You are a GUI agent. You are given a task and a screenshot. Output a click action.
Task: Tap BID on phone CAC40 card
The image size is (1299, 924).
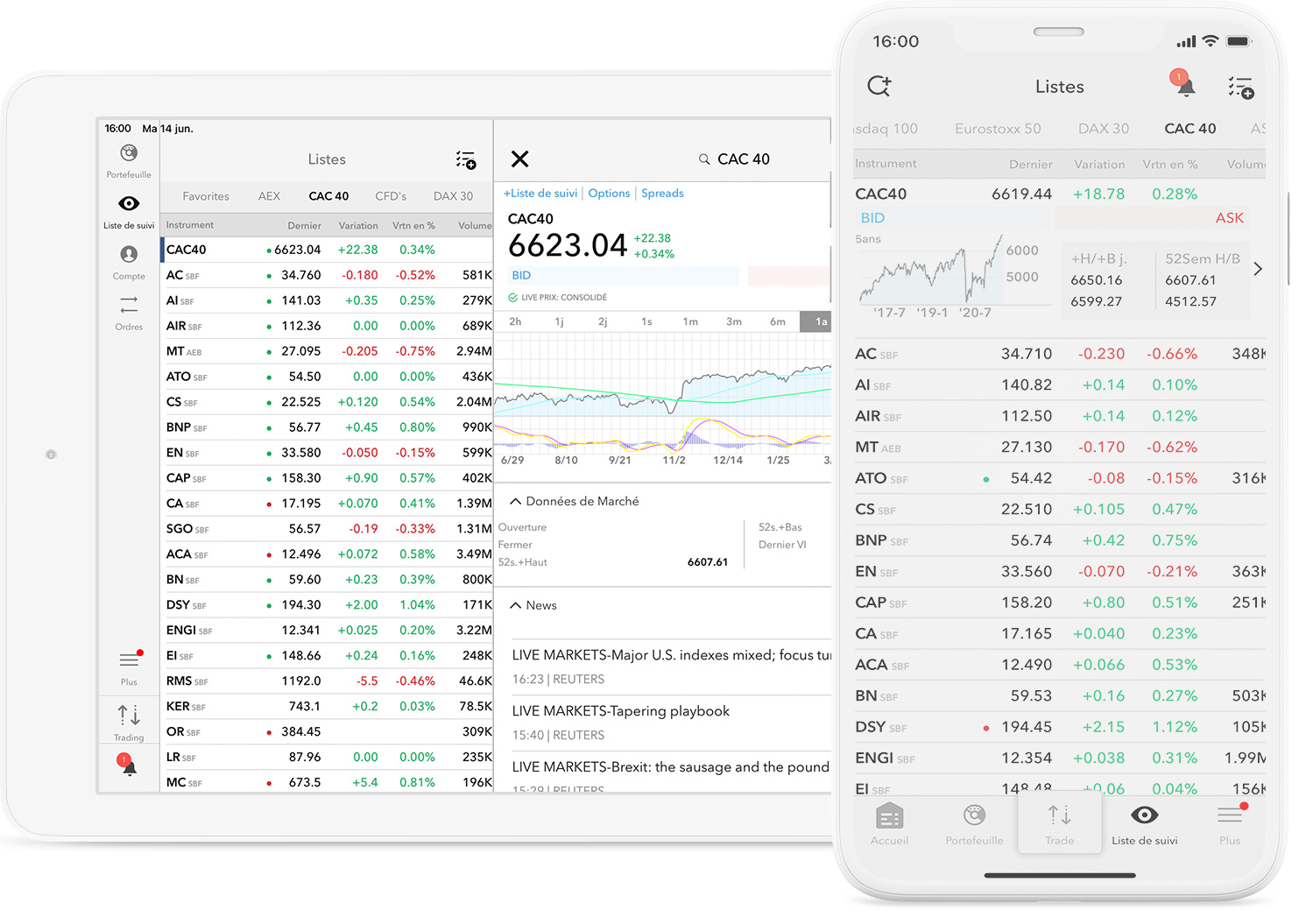point(952,218)
